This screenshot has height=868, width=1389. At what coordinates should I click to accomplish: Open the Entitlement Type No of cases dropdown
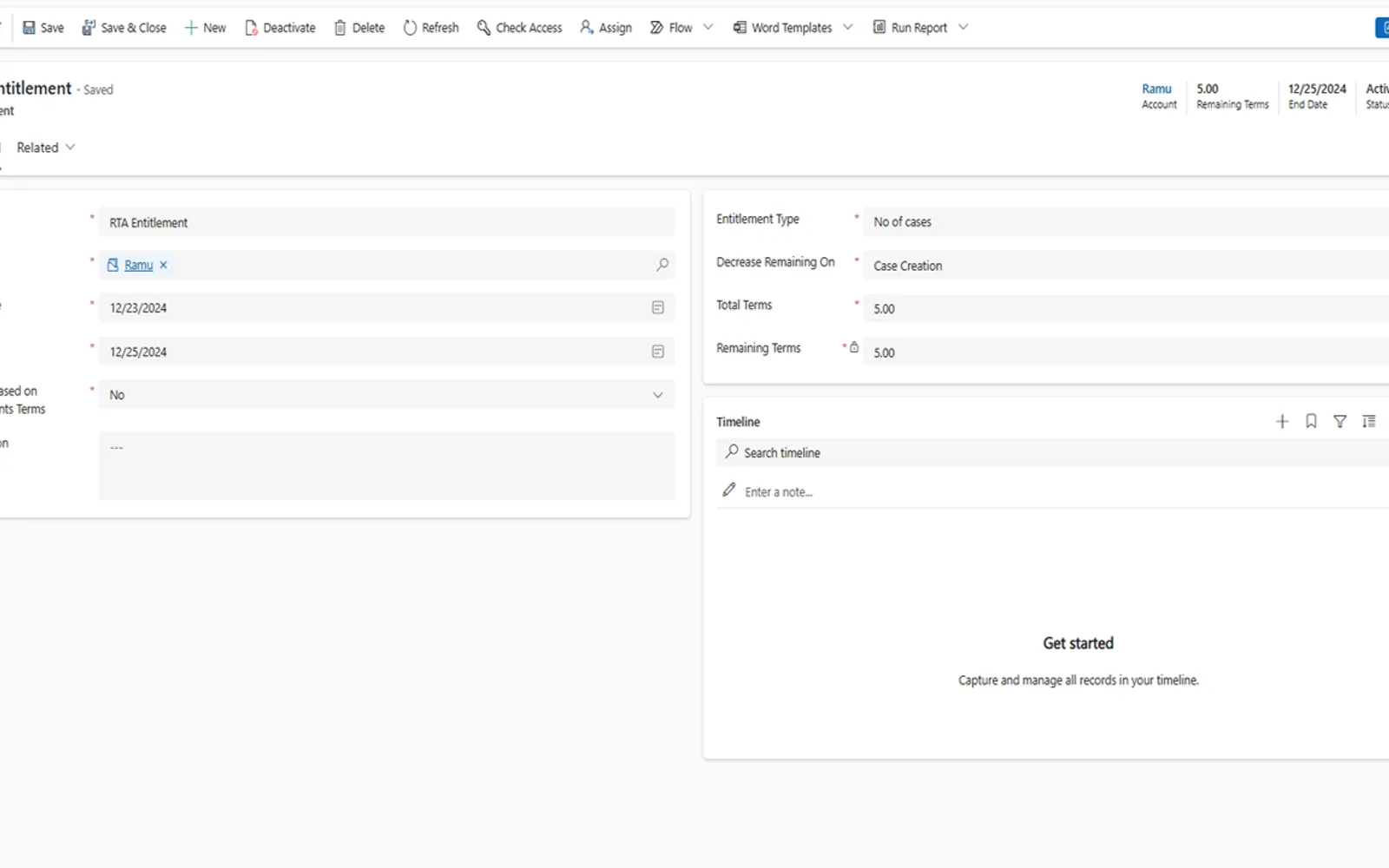coord(1126,222)
